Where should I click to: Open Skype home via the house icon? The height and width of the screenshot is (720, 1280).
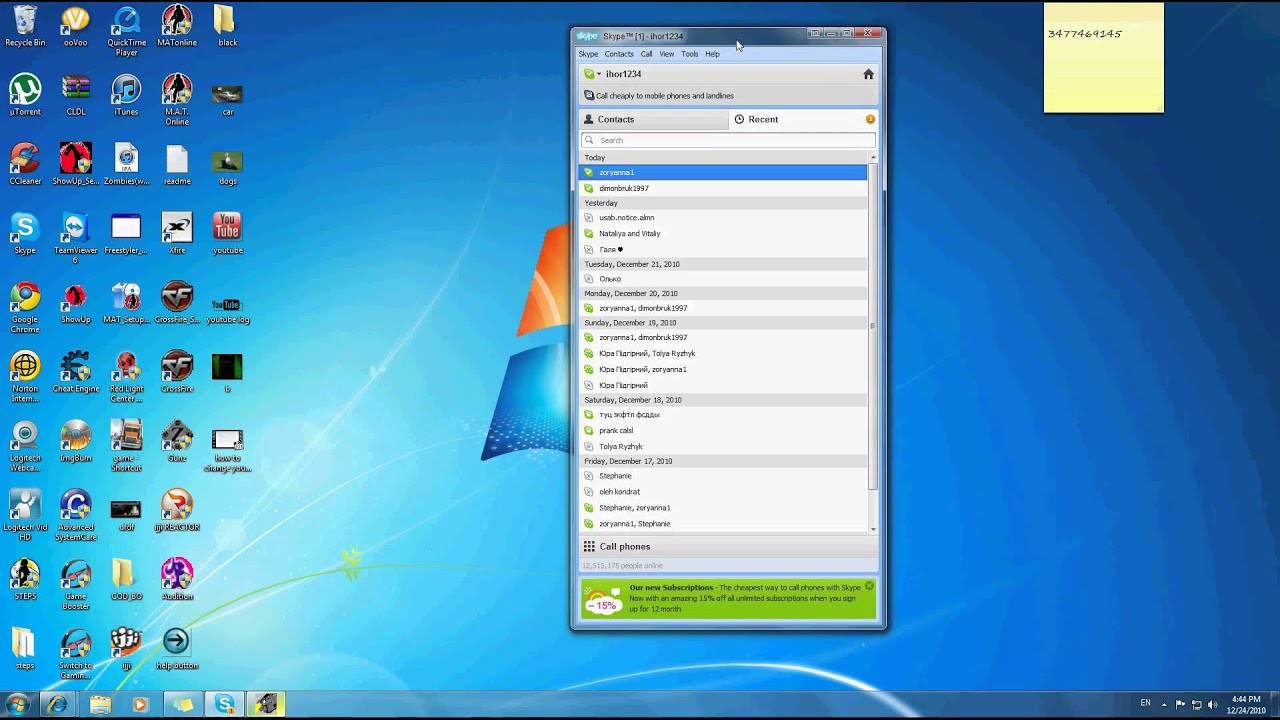pyautogui.click(x=868, y=74)
